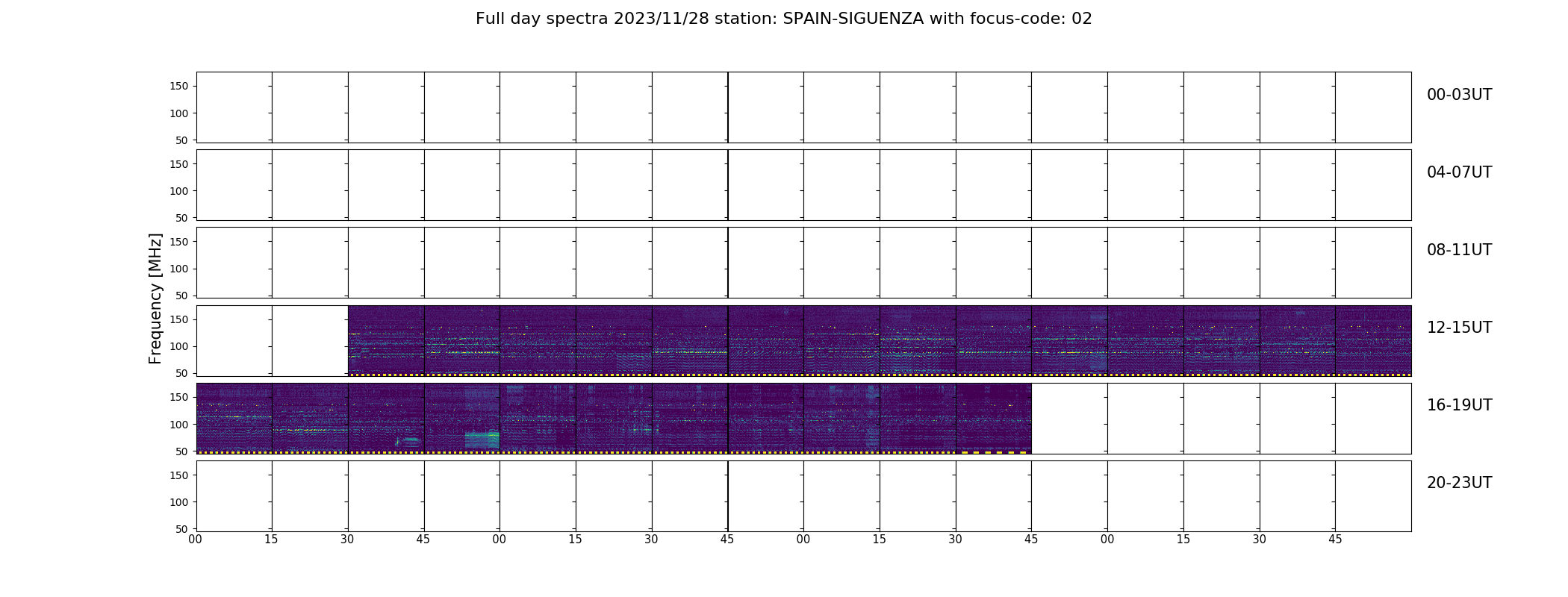The height and width of the screenshot is (597, 1568).
Task: Click the first spectrogram panel in 16-19UT row
Action: pos(234,418)
